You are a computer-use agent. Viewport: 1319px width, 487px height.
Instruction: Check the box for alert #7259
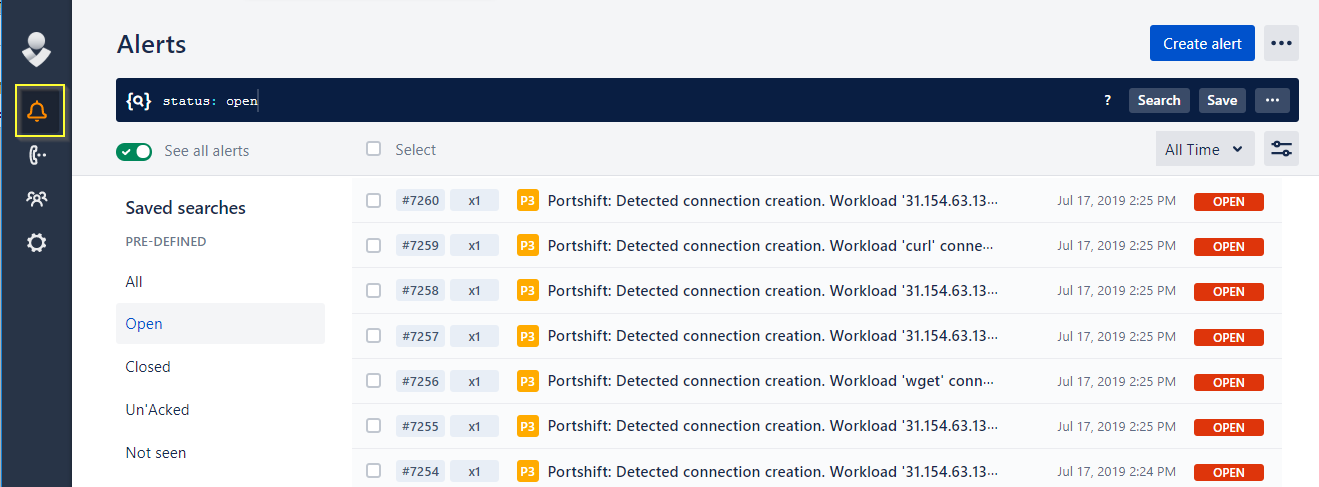tap(373, 246)
